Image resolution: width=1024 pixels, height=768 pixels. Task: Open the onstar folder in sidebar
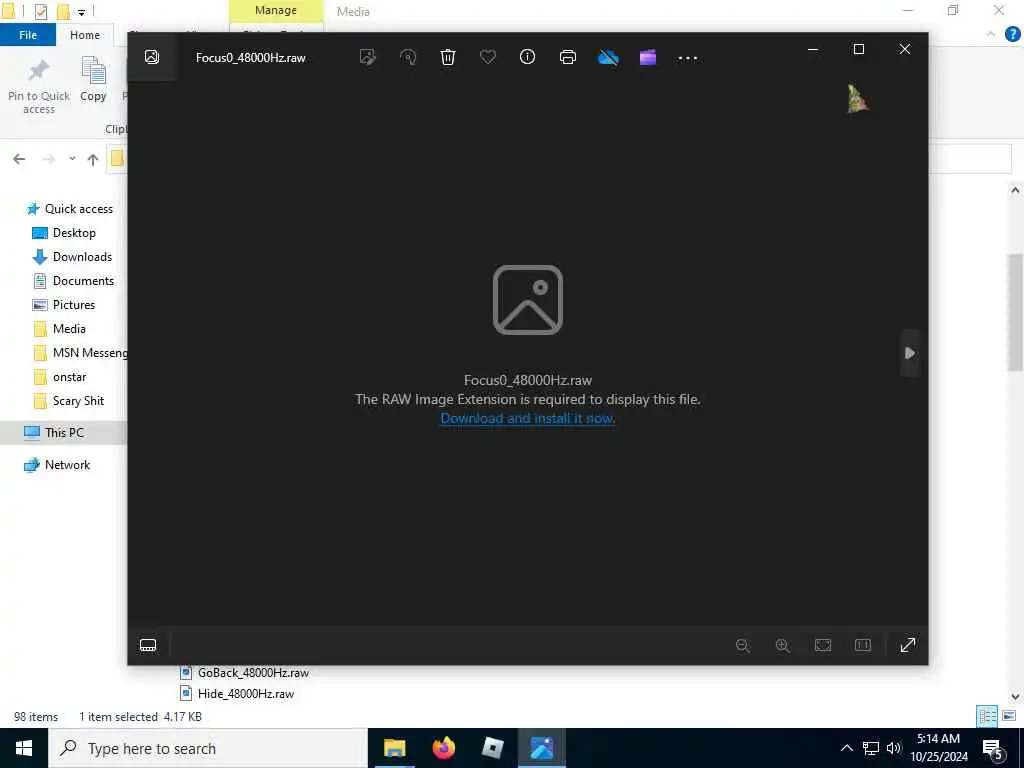click(69, 377)
